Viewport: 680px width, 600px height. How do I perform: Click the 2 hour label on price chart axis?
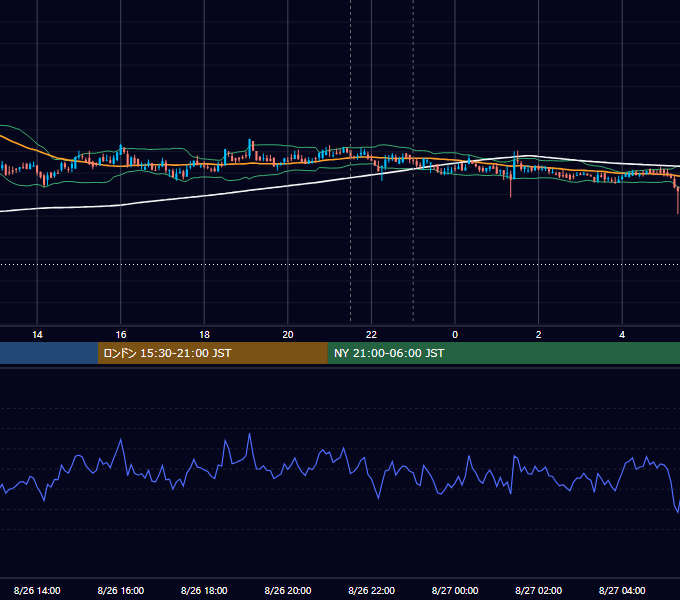pos(538,335)
